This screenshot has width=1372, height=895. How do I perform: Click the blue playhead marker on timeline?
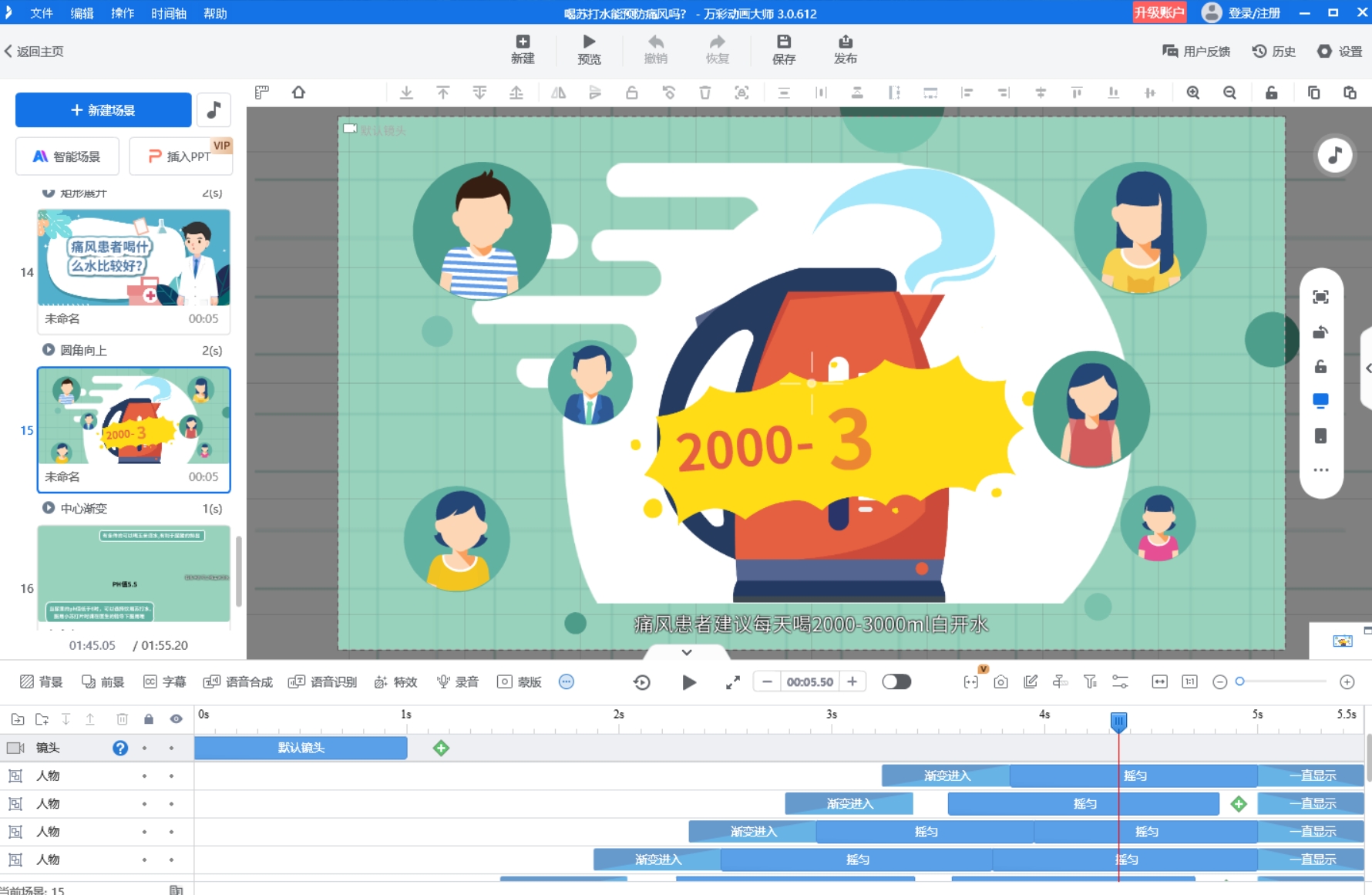pos(1118,722)
